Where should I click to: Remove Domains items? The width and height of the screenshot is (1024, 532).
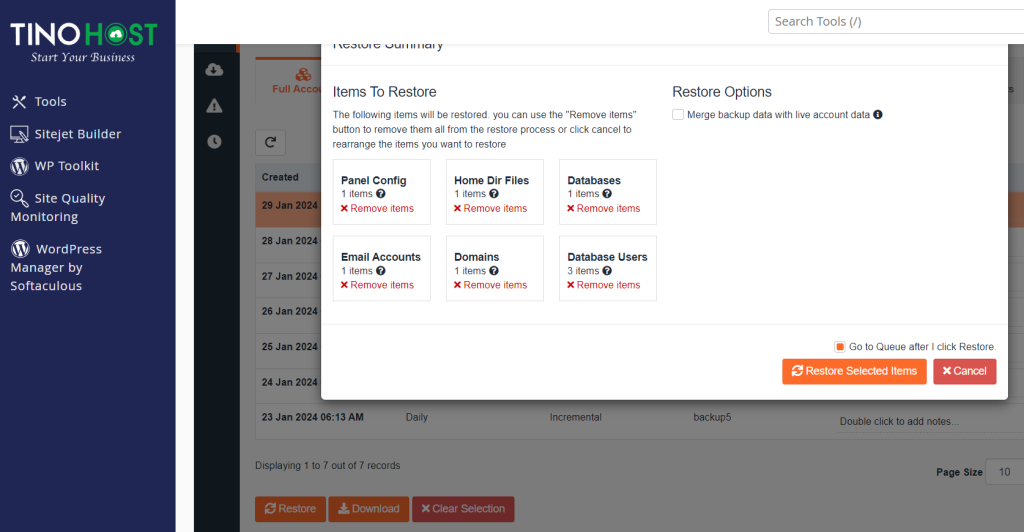pos(490,285)
